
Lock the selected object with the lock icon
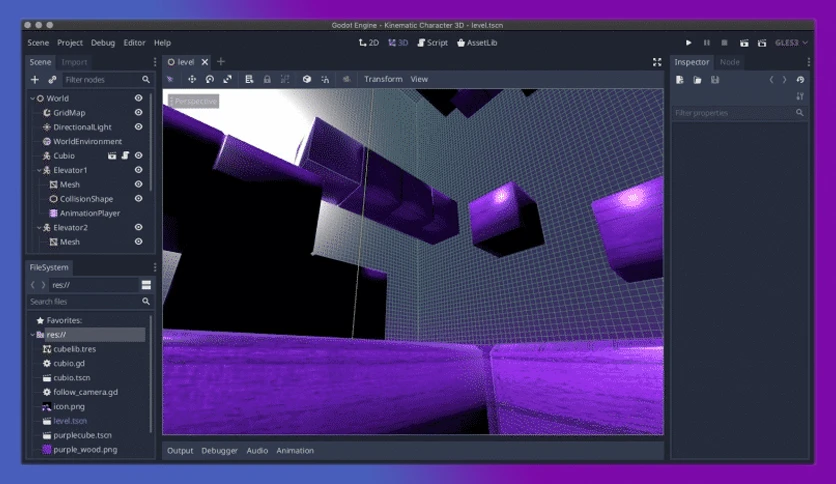(267, 79)
